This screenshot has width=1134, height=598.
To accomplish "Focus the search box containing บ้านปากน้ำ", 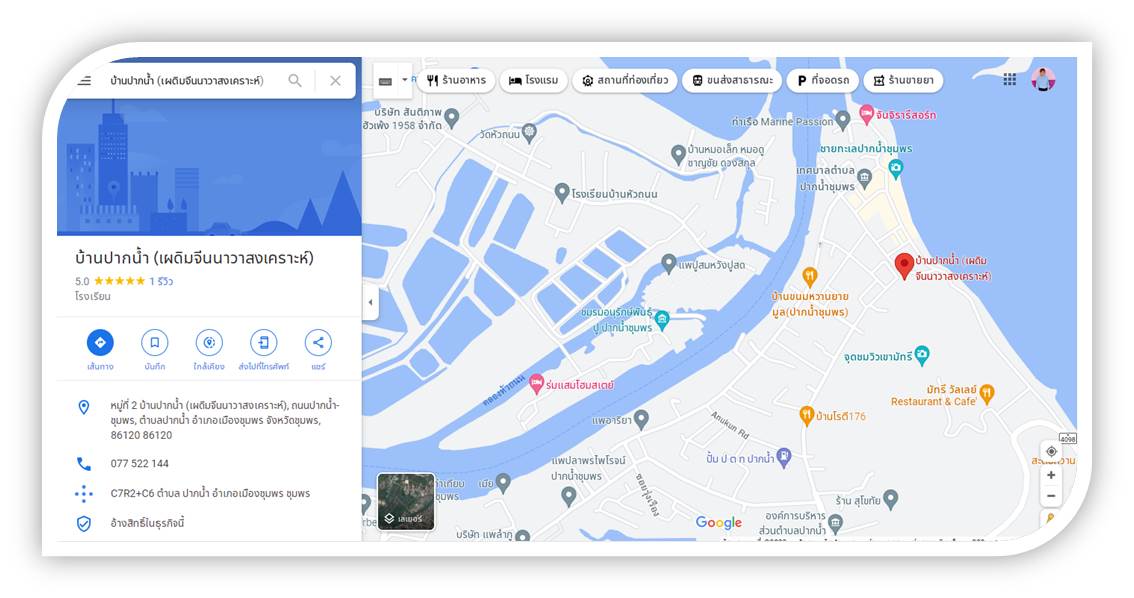I will tap(187, 80).
